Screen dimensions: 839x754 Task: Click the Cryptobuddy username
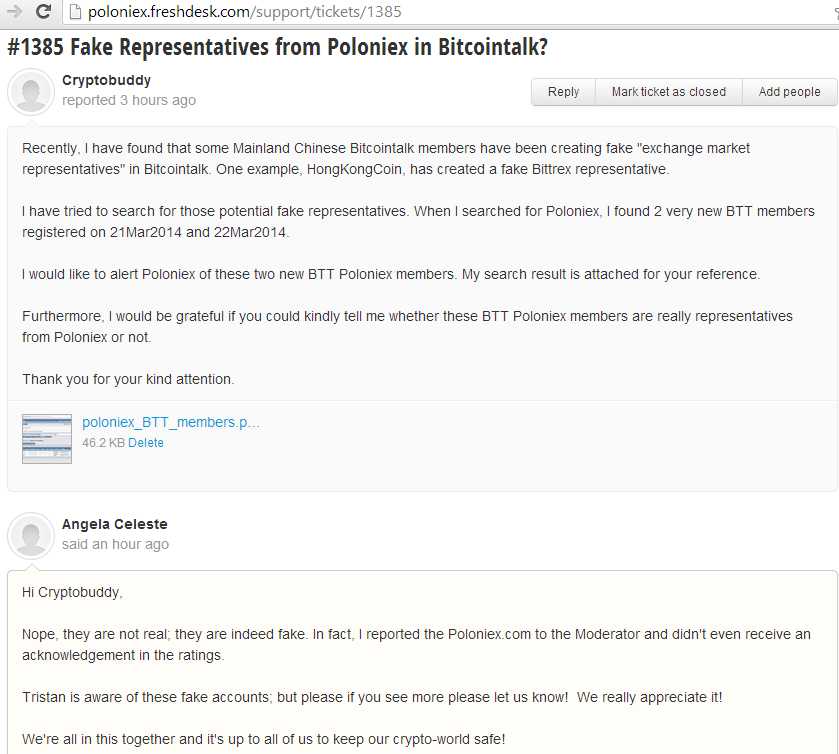[106, 80]
